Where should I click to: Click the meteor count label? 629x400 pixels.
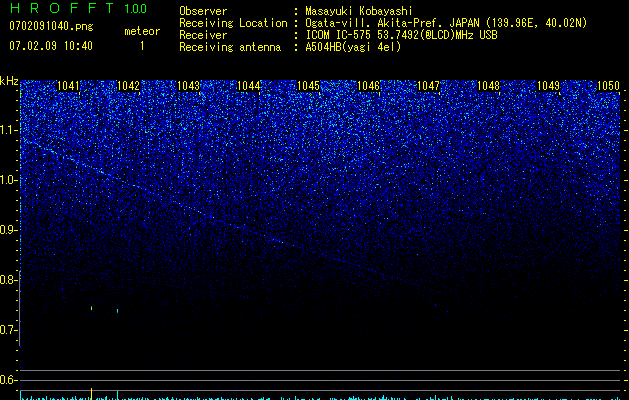coord(142,31)
